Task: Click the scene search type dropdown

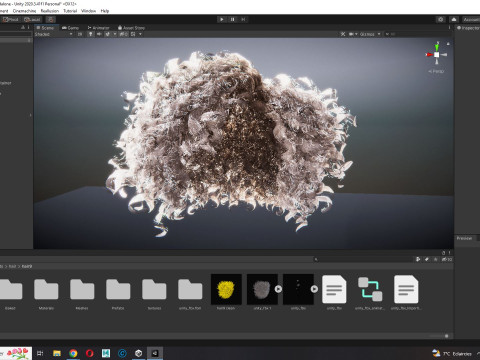Action: [x=388, y=34]
